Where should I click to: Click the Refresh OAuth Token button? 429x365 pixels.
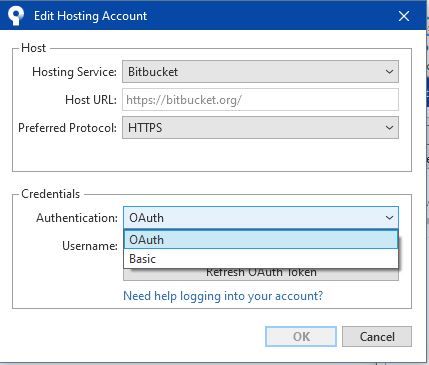(261, 274)
